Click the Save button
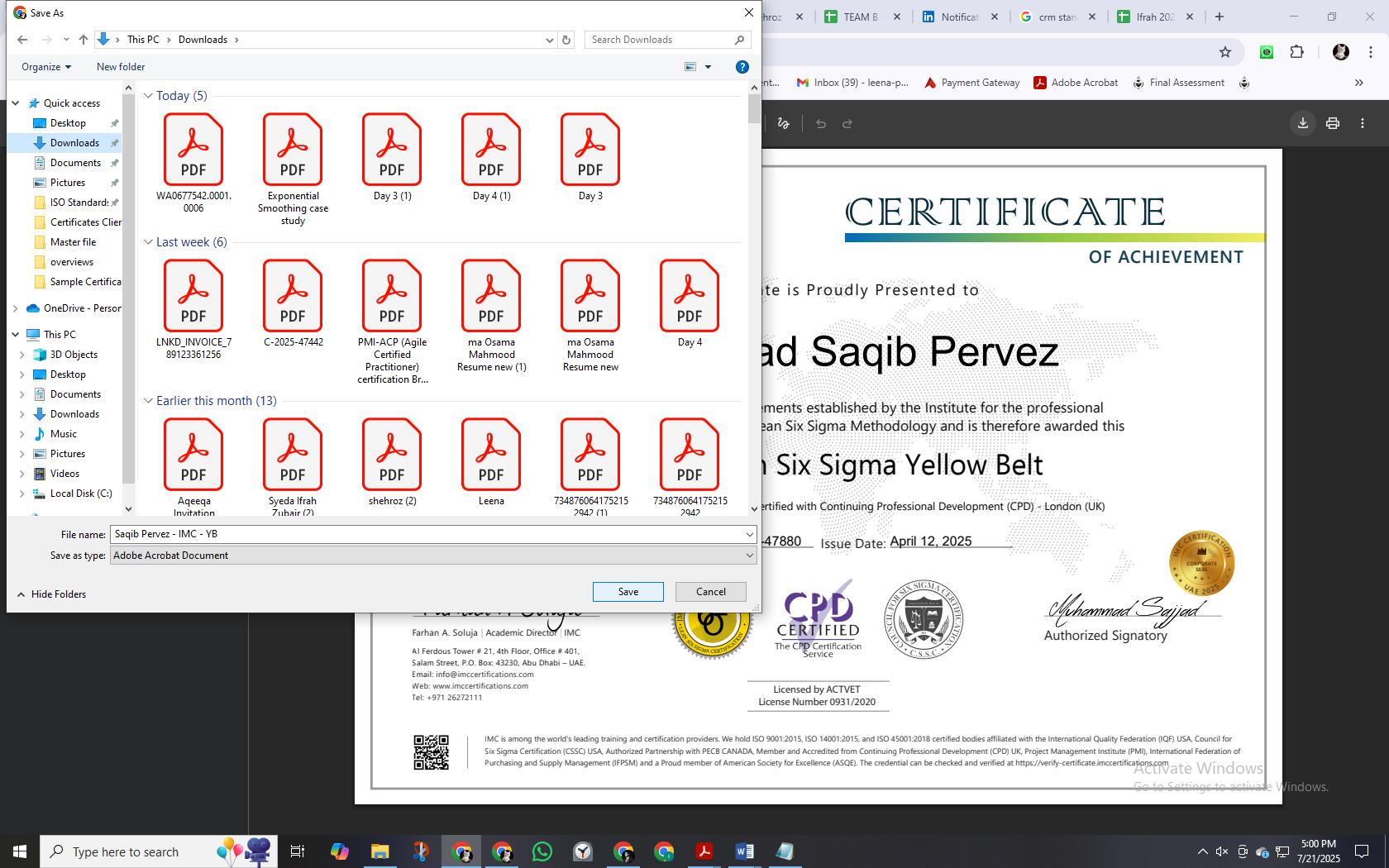Image resolution: width=1389 pixels, height=868 pixels. click(x=628, y=592)
